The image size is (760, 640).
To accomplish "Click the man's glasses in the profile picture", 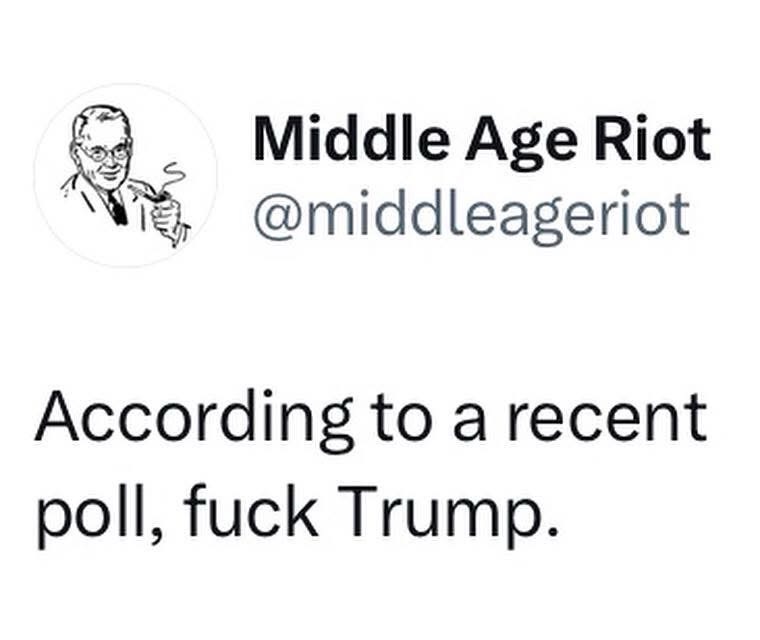I will coord(105,153).
